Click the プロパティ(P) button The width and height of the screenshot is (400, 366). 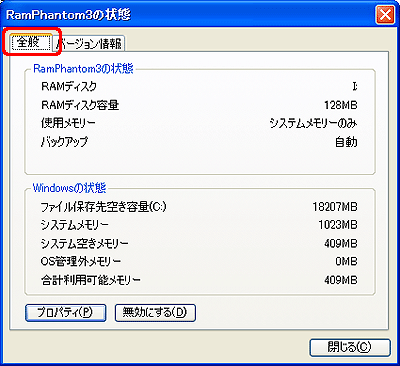[65, 313]
